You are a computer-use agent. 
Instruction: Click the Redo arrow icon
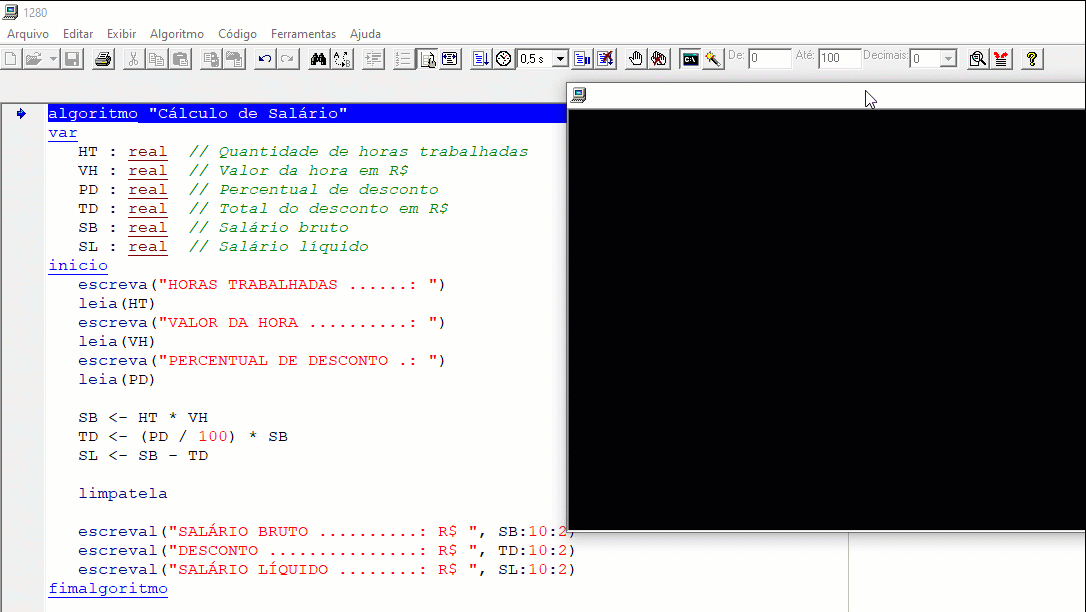287,59
